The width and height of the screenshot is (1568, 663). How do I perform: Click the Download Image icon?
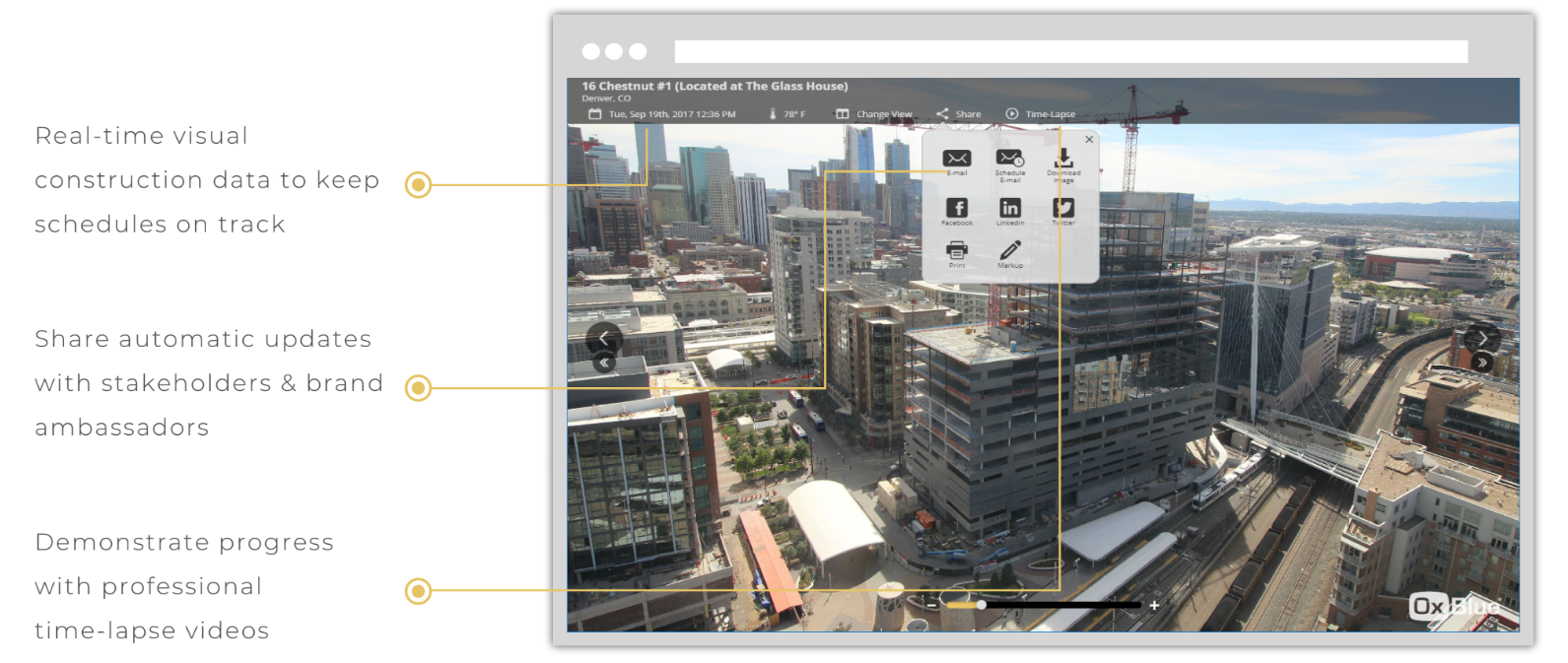1063,164
